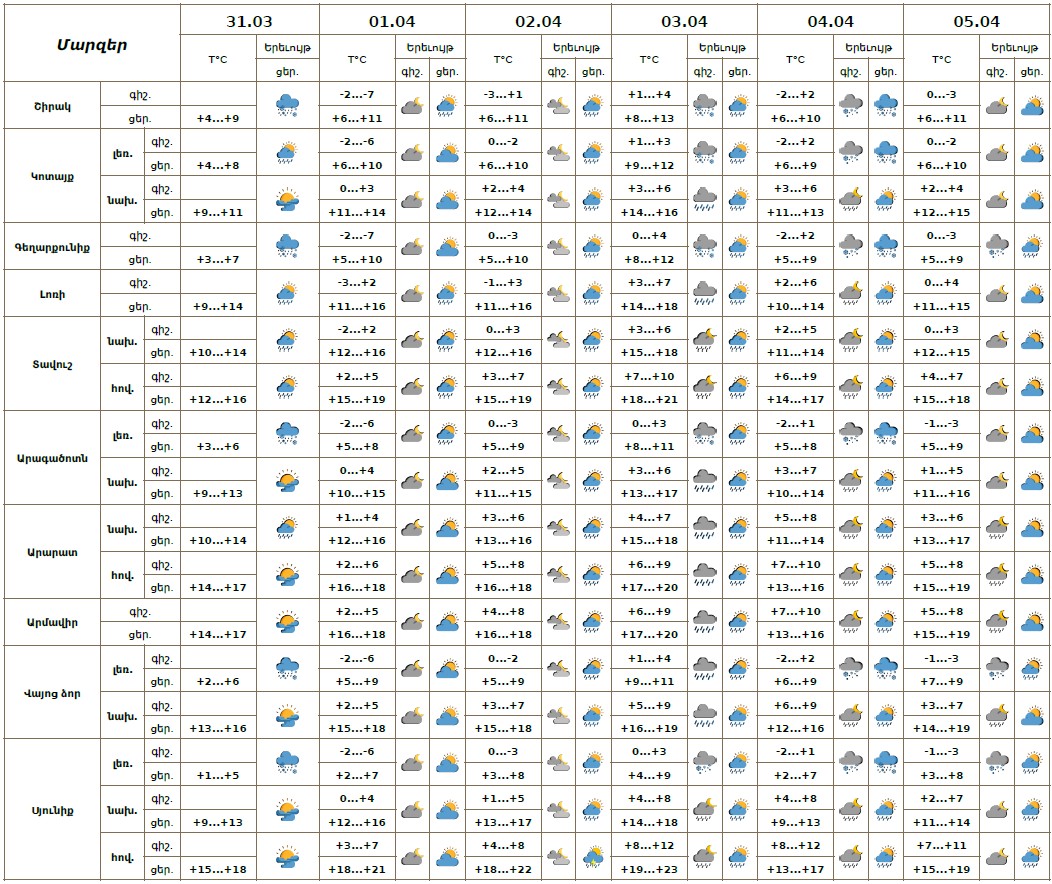The image size is (1052, 884).
Task: Select Shirak's day weather icon for 03.04
Action: pyautogui.click(x=739, y=106)
